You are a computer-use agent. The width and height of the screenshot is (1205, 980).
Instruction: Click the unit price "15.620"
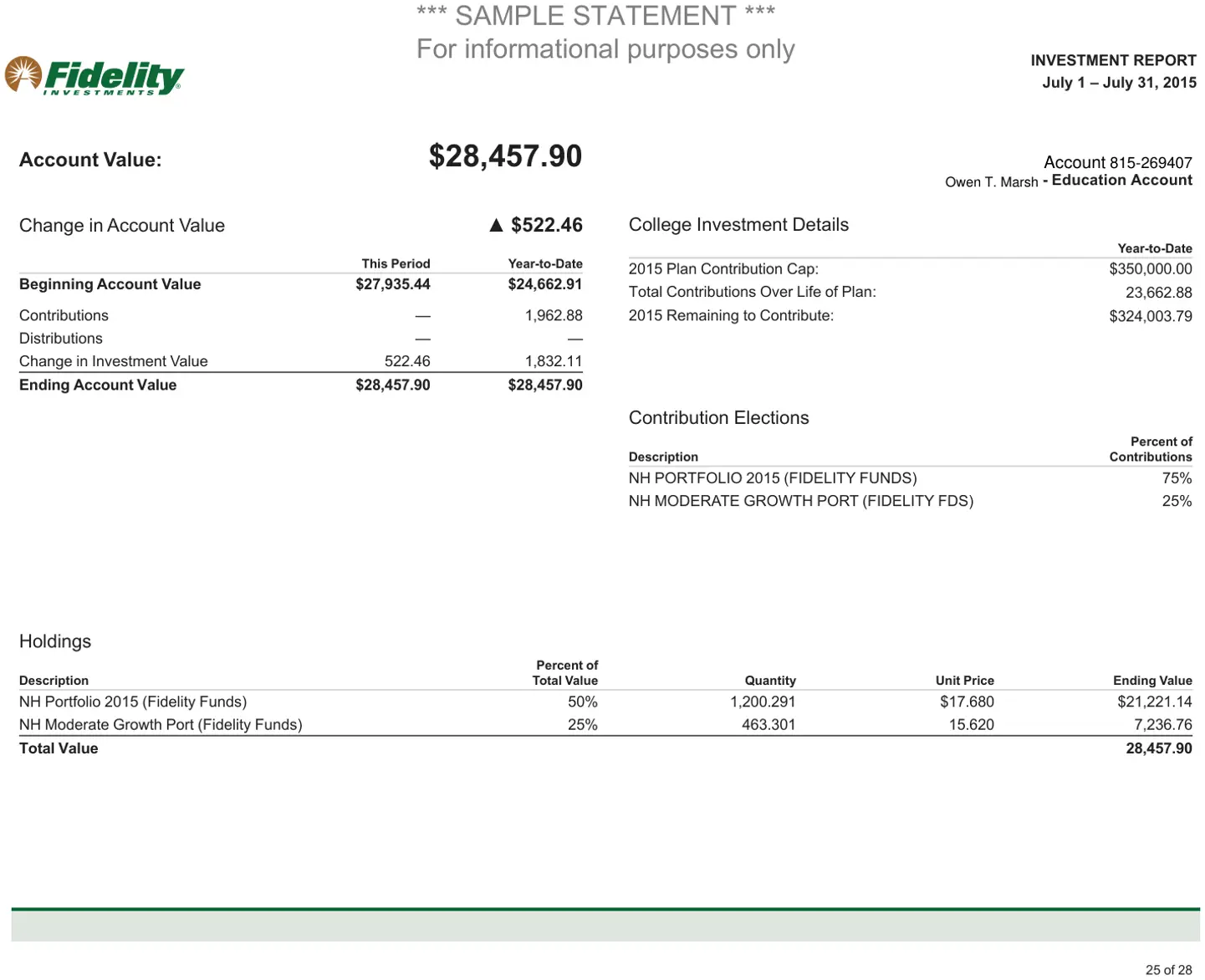tap(972, 725)
